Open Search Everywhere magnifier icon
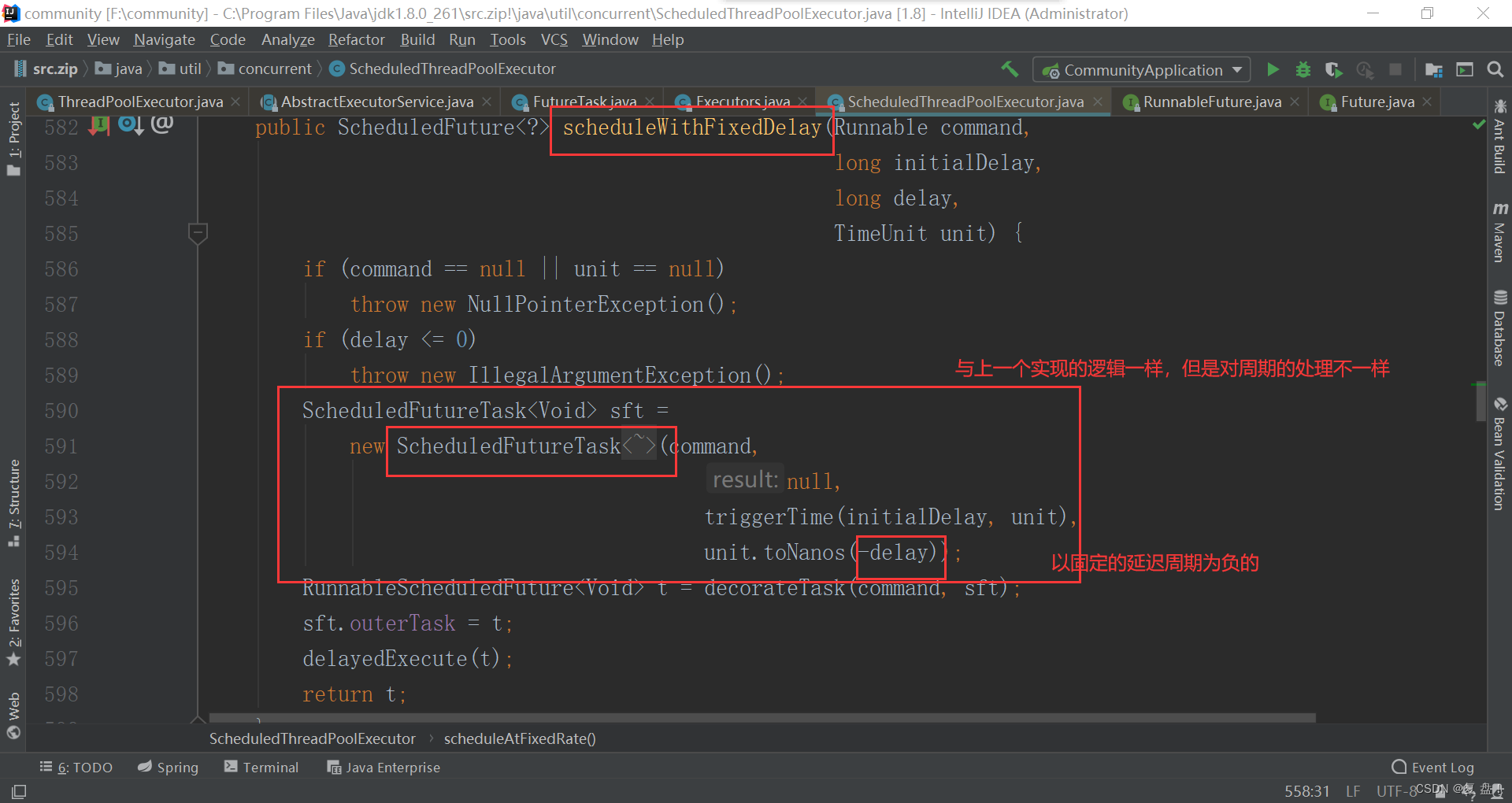The width and height of the screenshot is (1512, 803). (x=1495, y=69)
